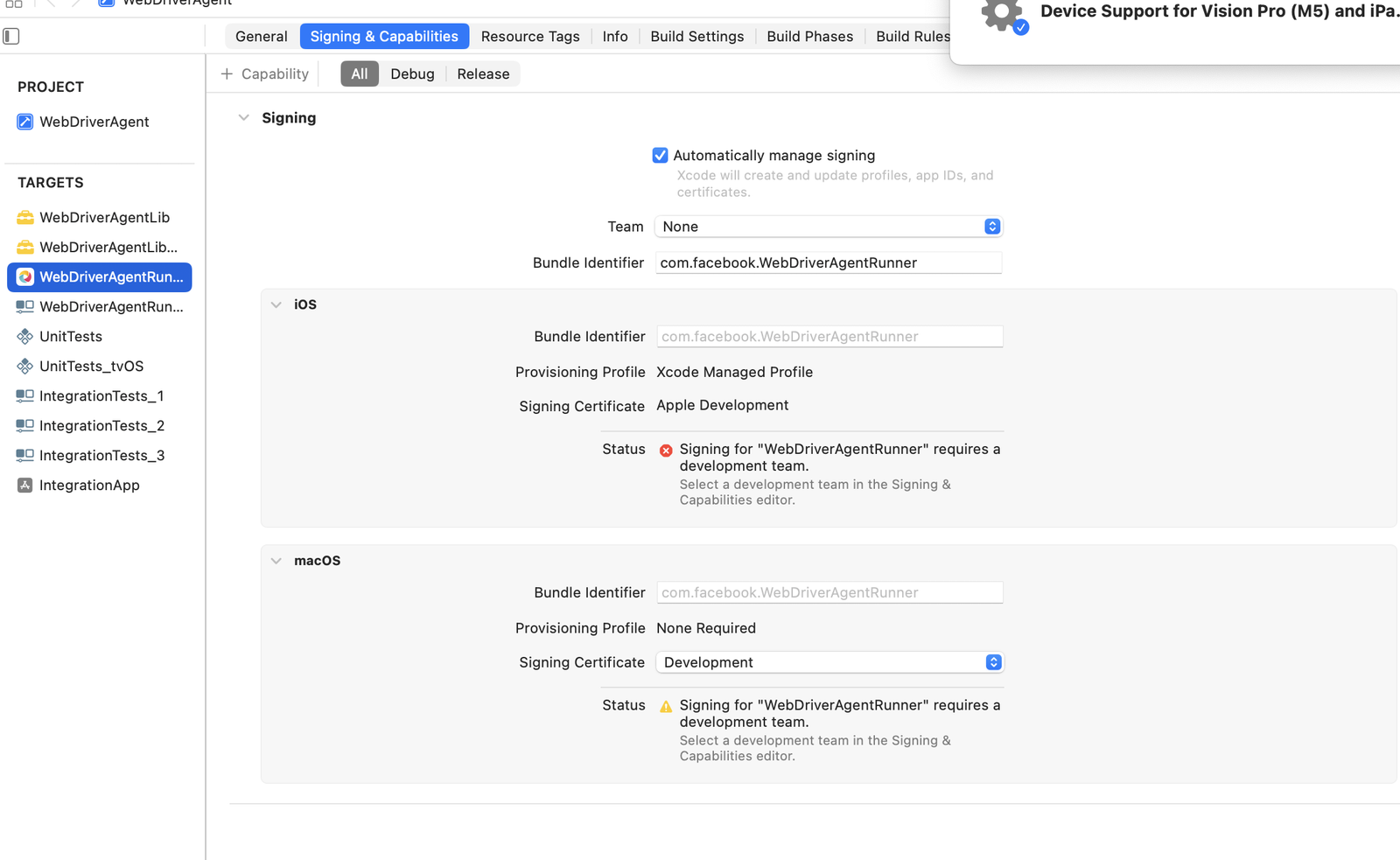
Task: Click the Capability label to add a capability
Action: (275, 73)
